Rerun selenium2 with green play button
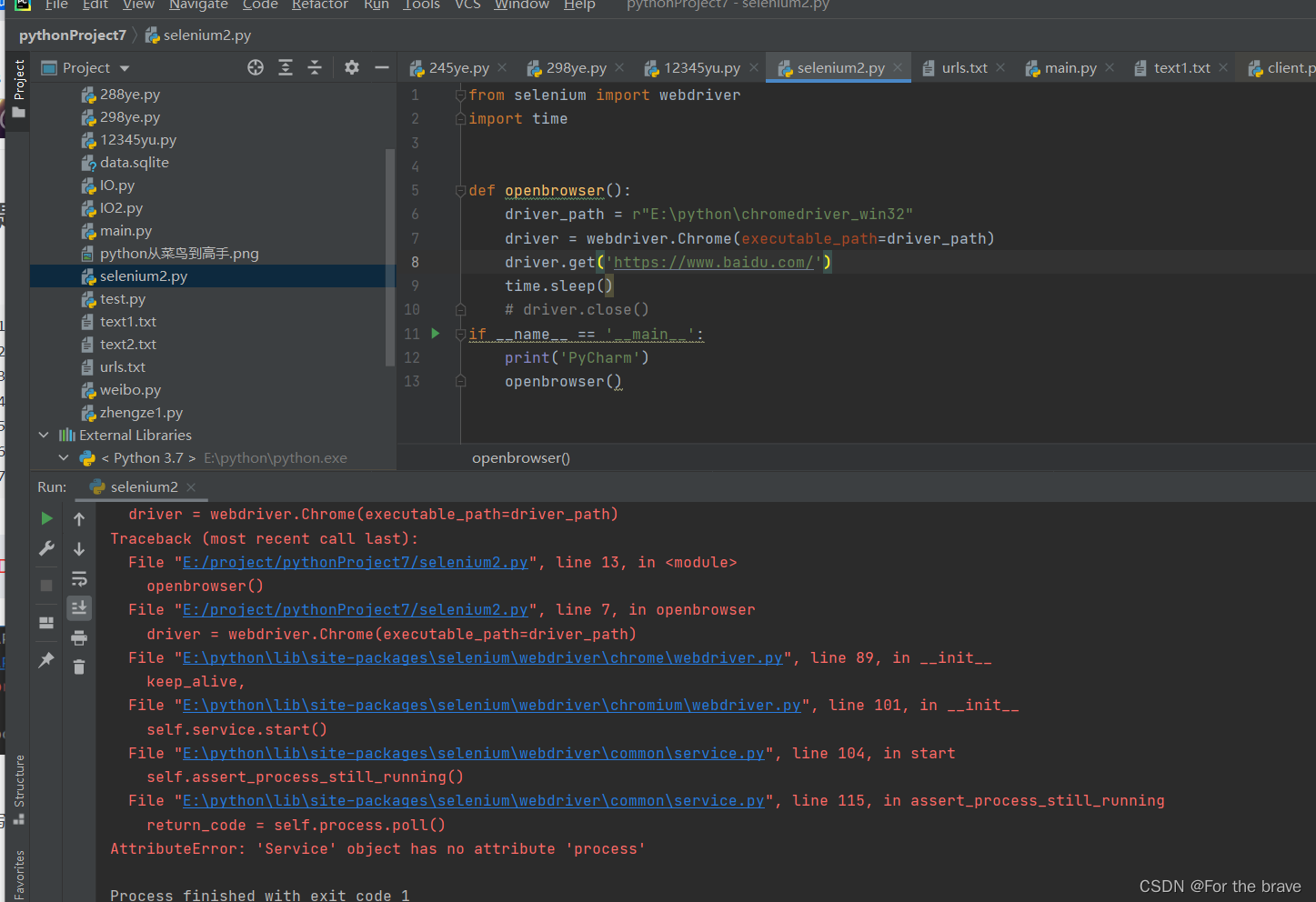 point(46,518)
